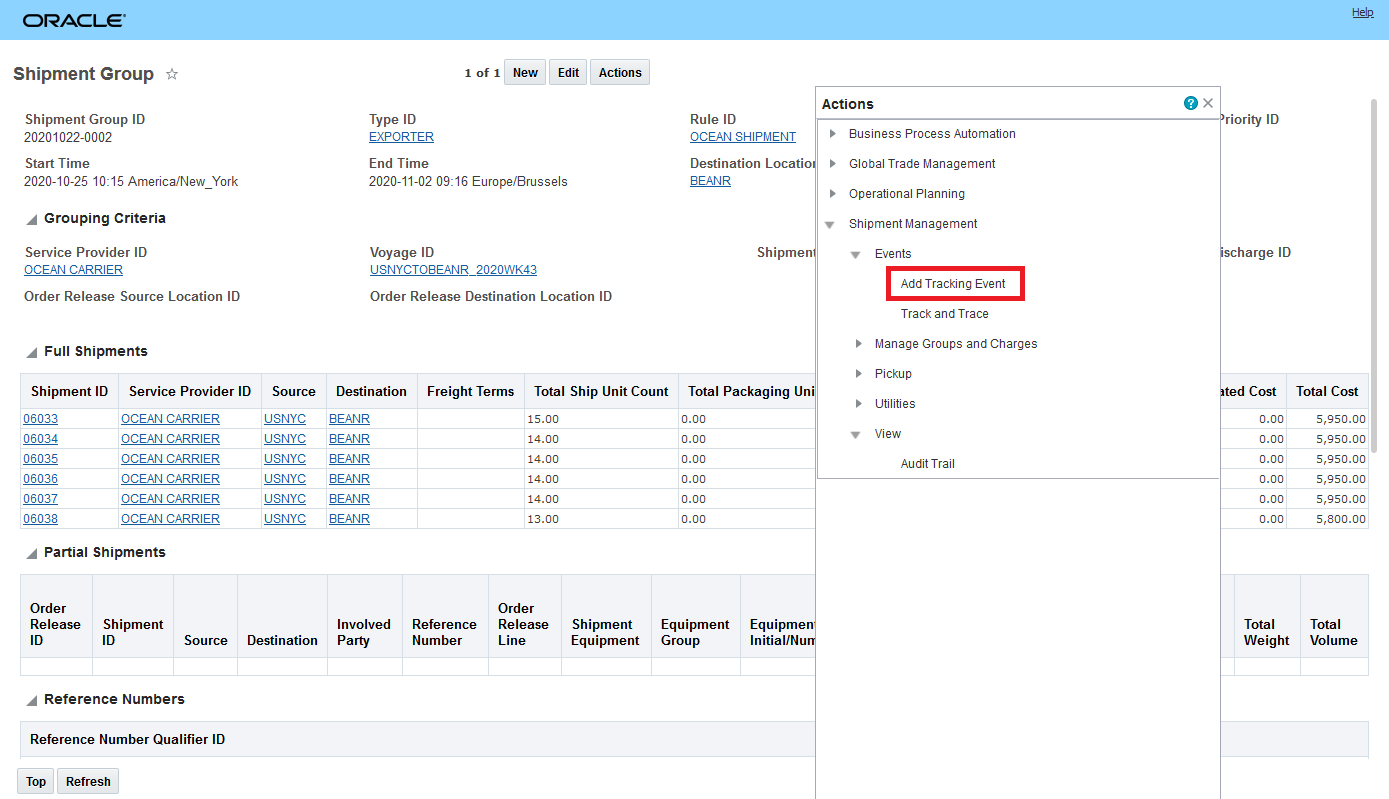Click the Edit button
This screenshot has width=1389, height=799.
pos(568,73)
